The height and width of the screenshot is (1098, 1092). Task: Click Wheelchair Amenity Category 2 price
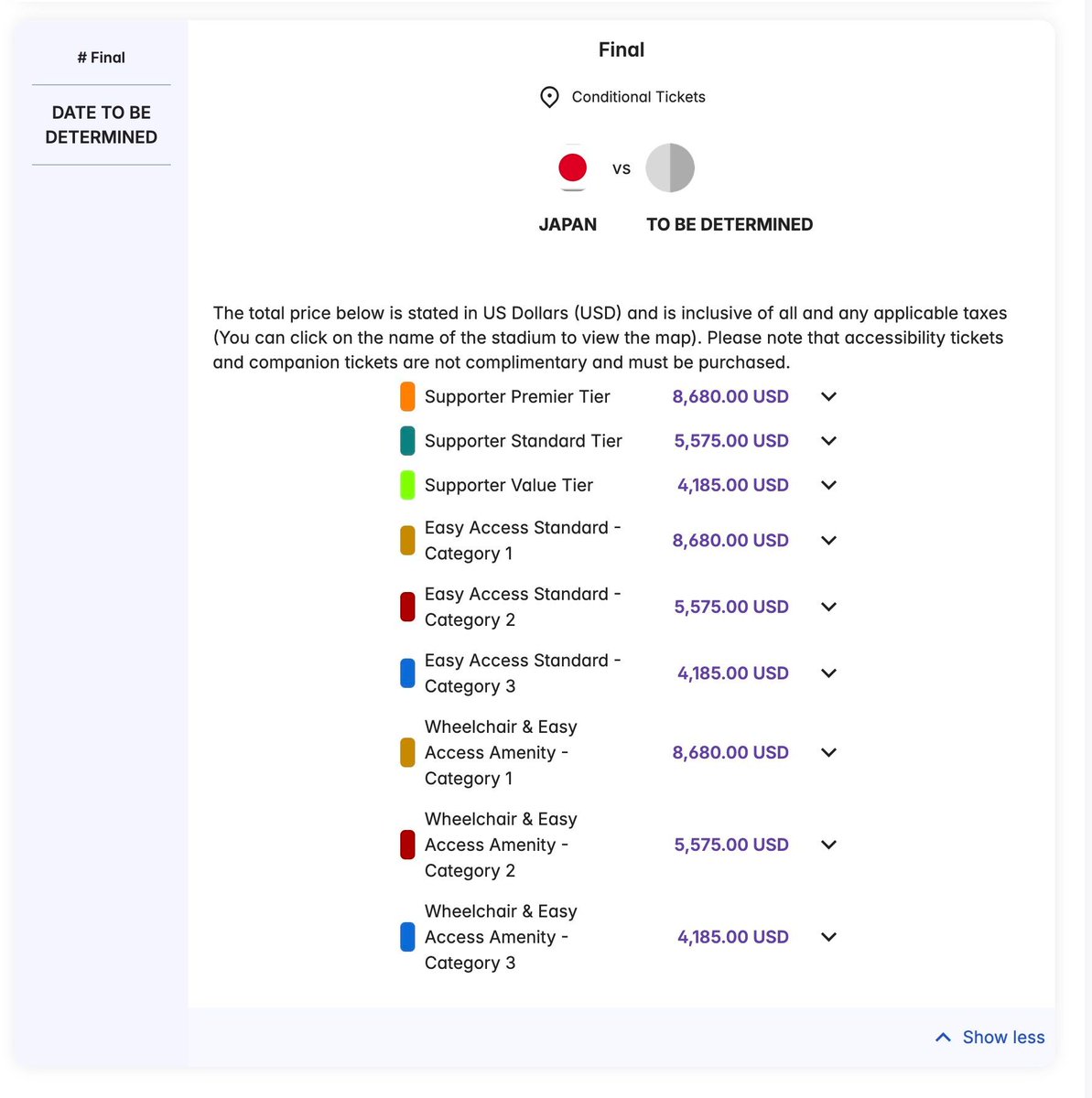[731, 845]
